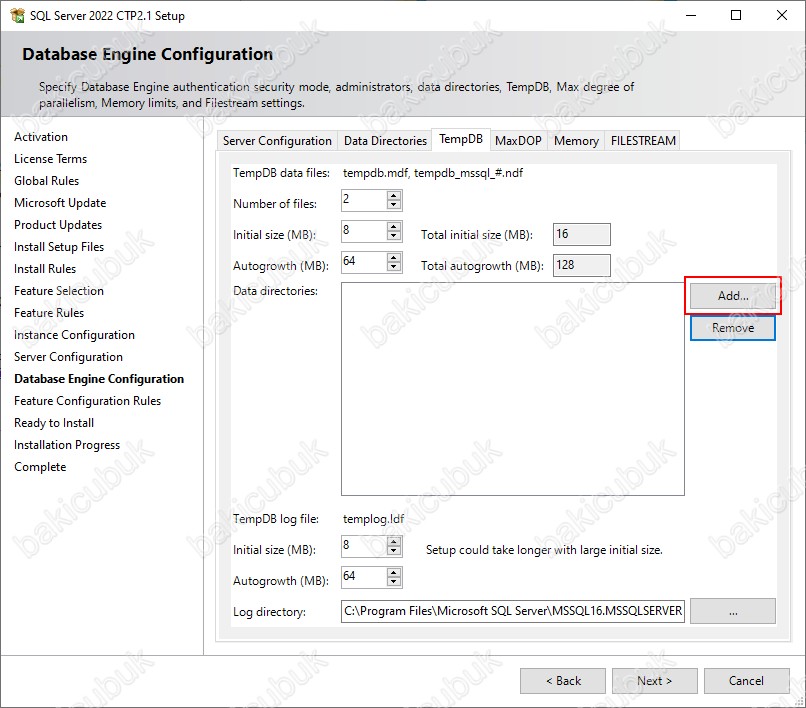Screen dimensions: 806x708
Task: Increase TempDB data Initial size
Action: point(394,227)
